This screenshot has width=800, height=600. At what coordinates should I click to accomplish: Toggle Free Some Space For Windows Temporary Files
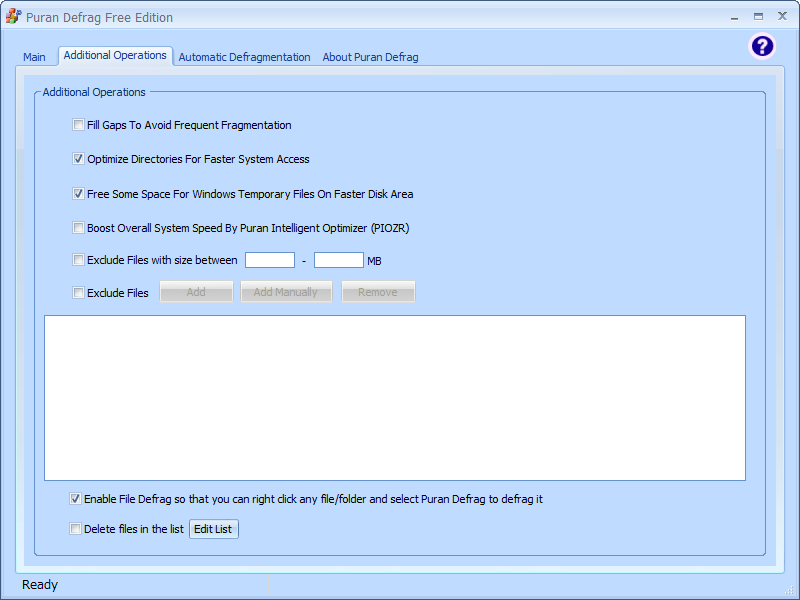coord(78,193)
